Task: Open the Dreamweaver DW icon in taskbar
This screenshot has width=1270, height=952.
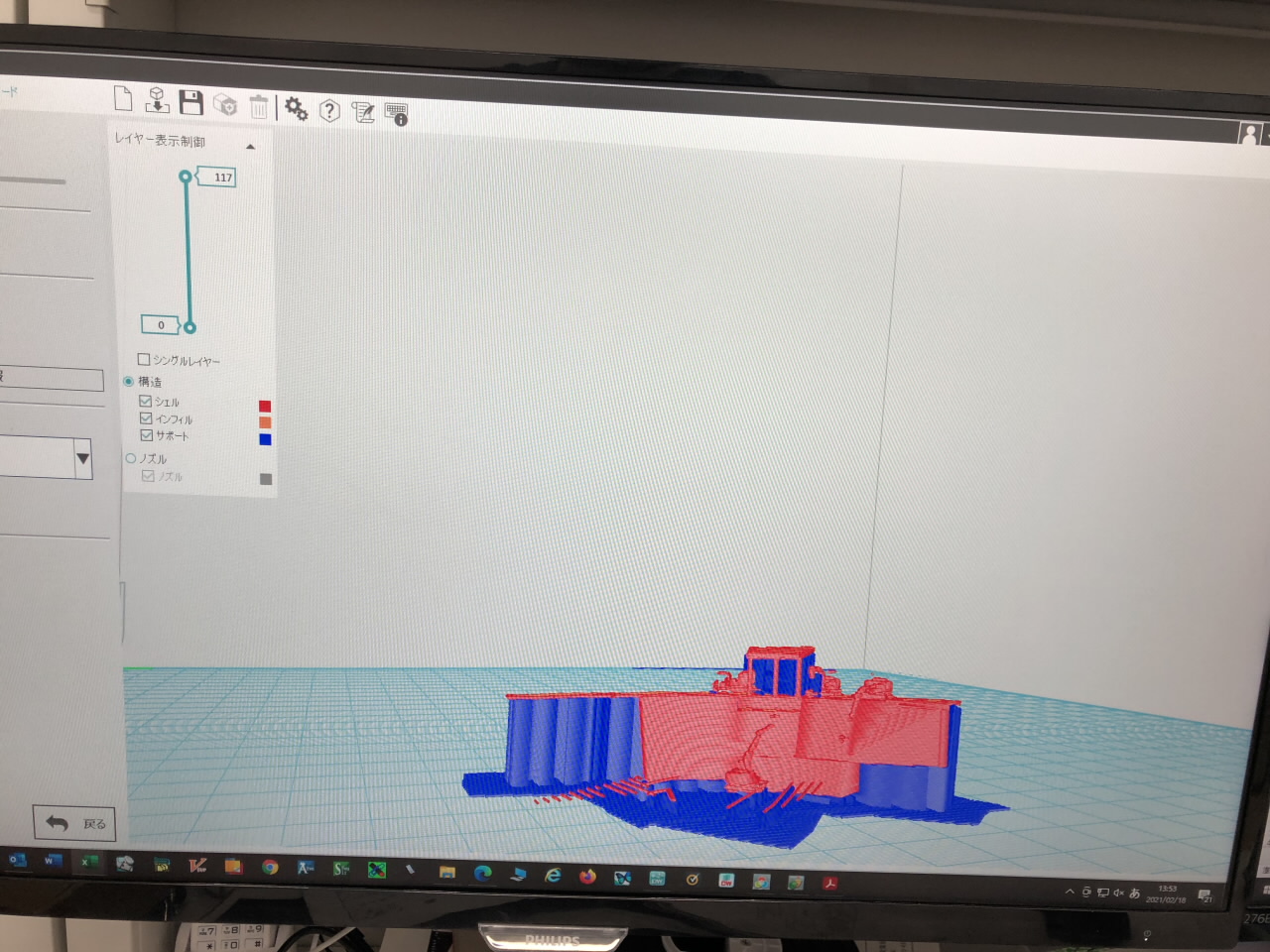Action: click(726, 881)
